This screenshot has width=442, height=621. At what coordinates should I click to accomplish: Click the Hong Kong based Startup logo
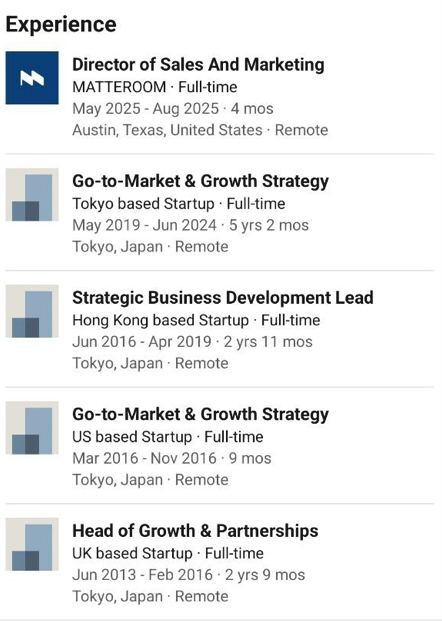coord(32,311)
